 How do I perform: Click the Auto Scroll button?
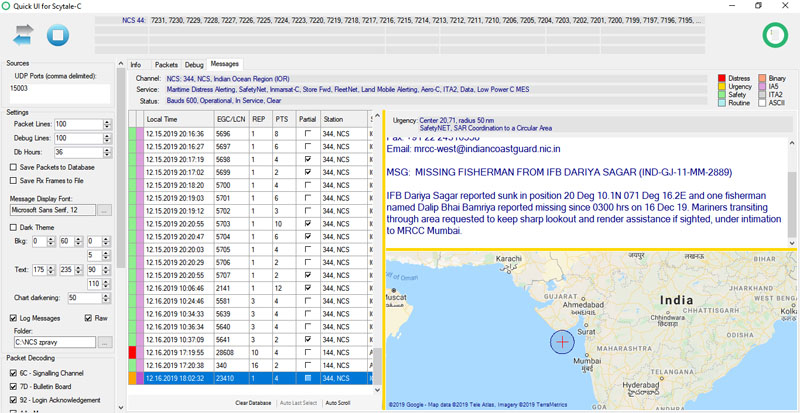pyautogui.click(x=338, y=403)
